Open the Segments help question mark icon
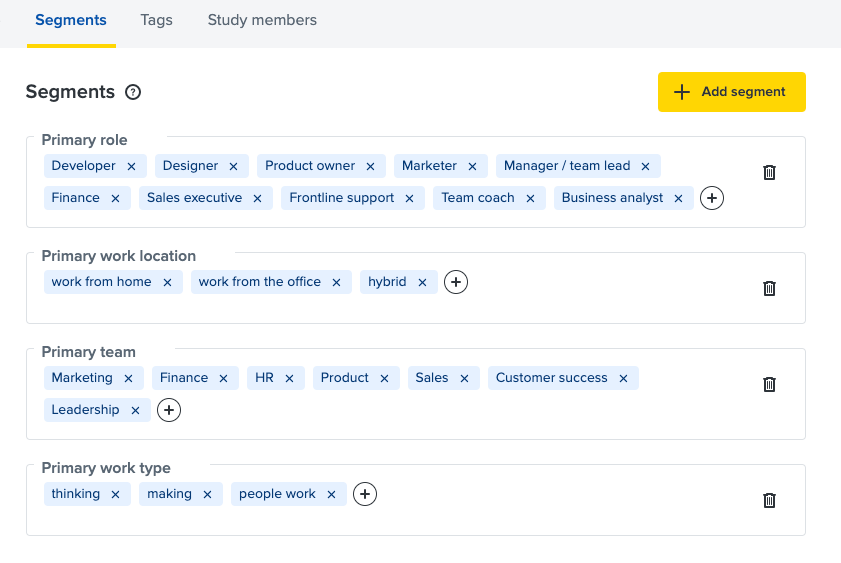Image resolution: width=841 pixels, height=563 pixels. pos(133,92)
